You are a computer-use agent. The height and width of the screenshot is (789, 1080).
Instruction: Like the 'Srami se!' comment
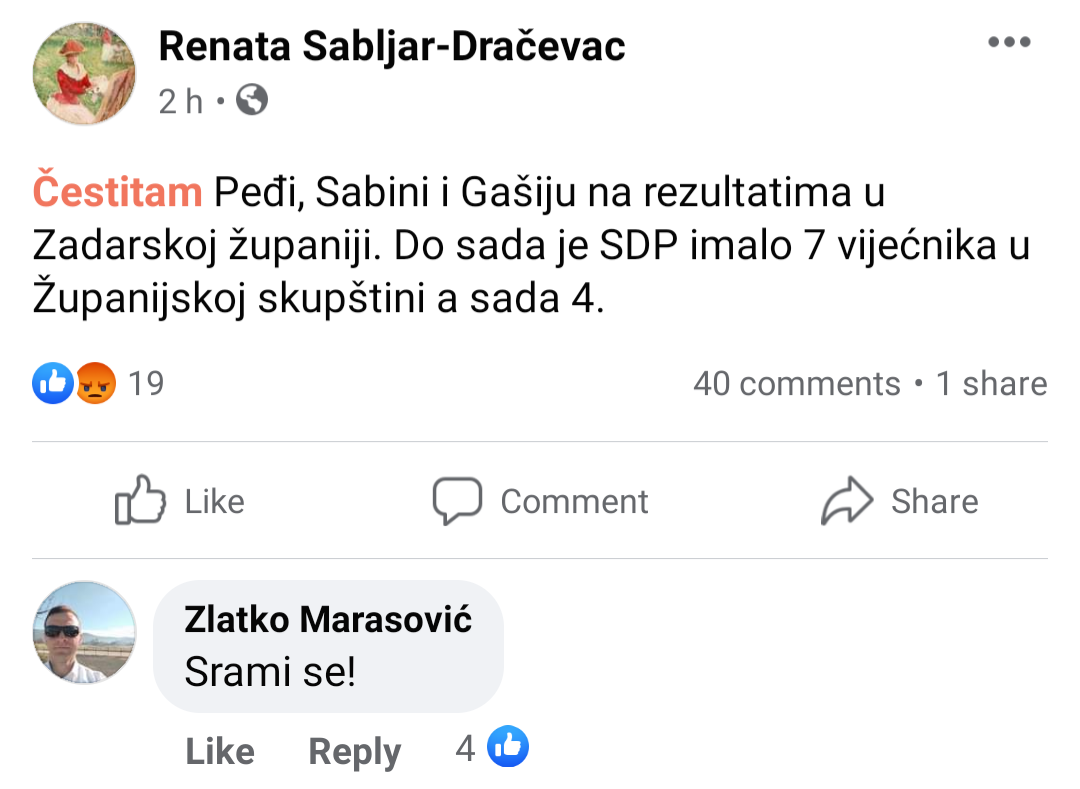220,751
